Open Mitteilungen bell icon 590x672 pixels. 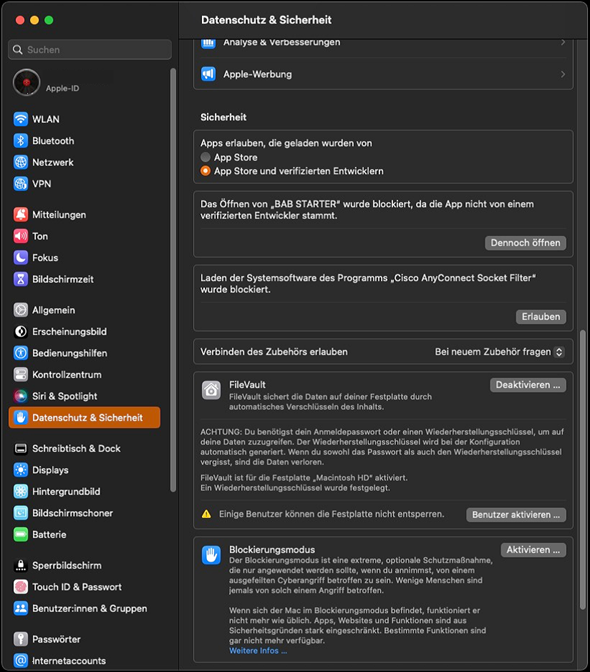21,214
